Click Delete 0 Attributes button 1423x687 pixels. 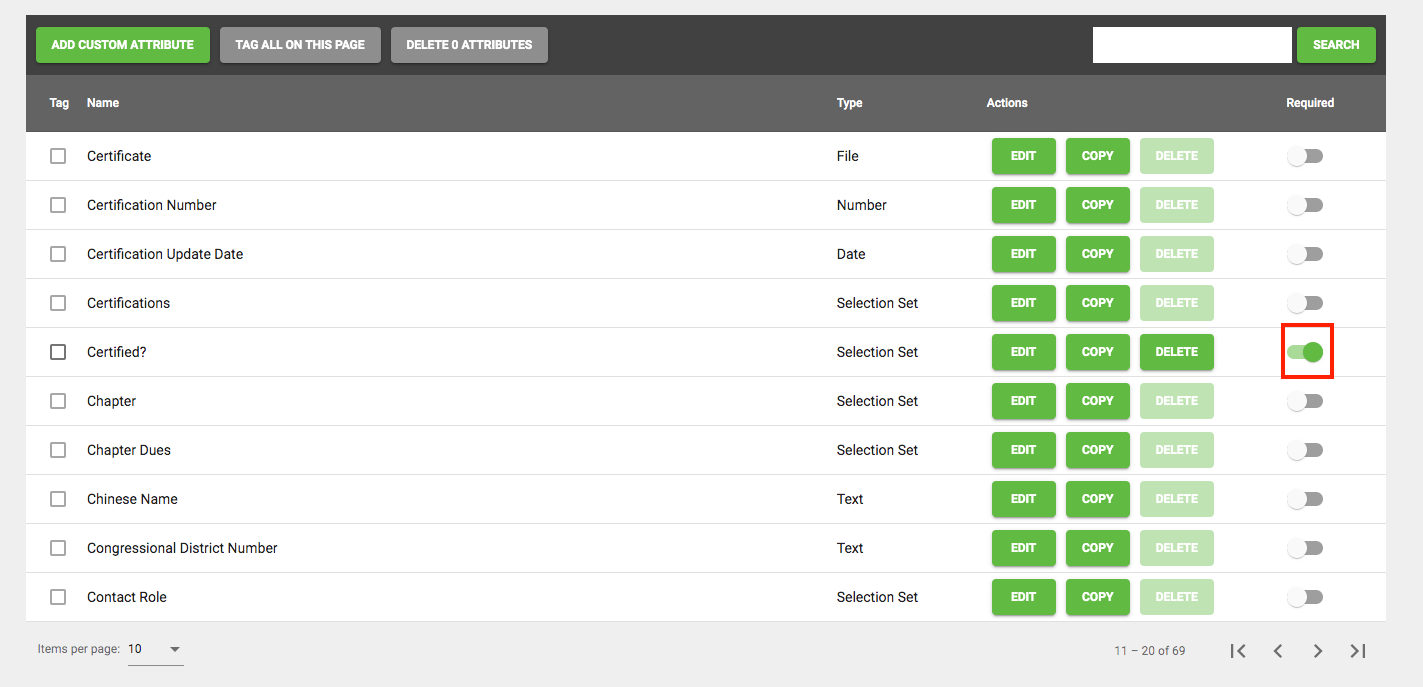(469, 45)
